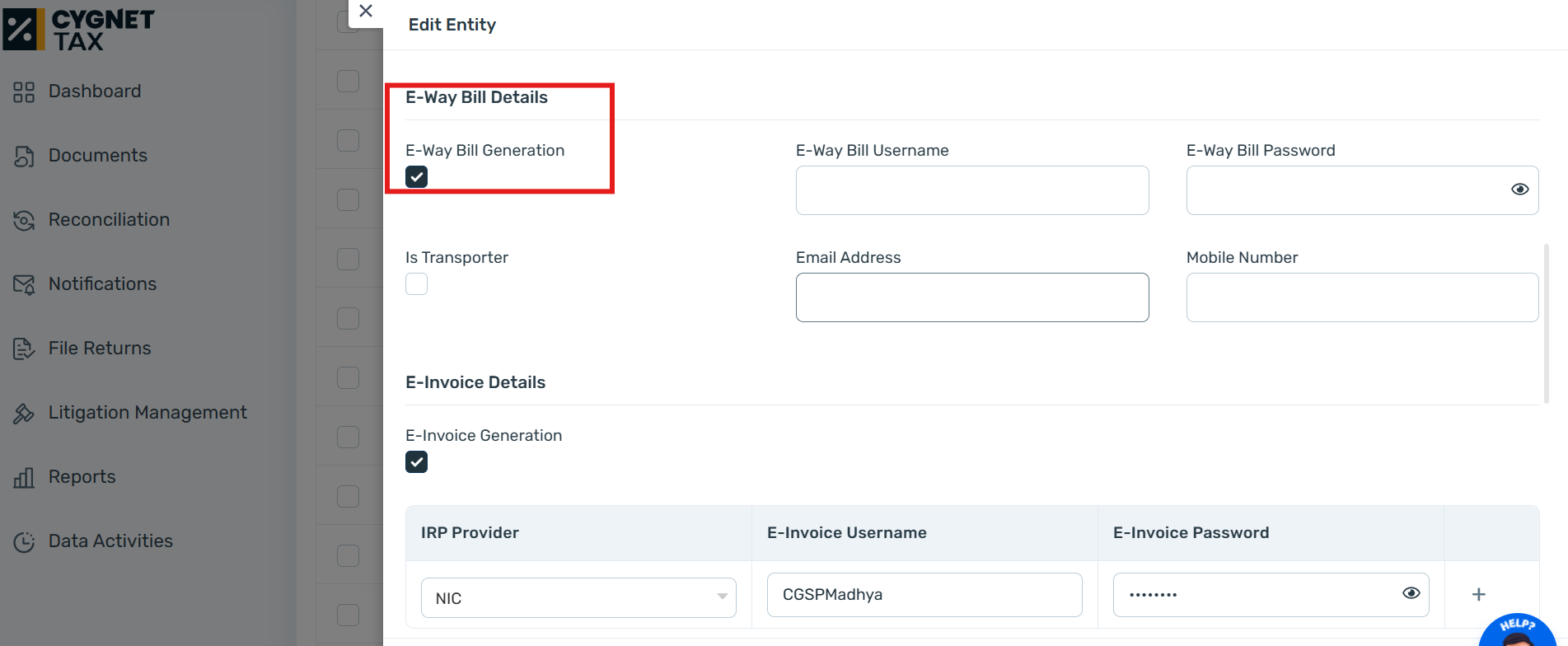The image size is (1568, 646).
Task: Uncheck the E-Invoice Generation checkbox
Action: tap(417, 462)
